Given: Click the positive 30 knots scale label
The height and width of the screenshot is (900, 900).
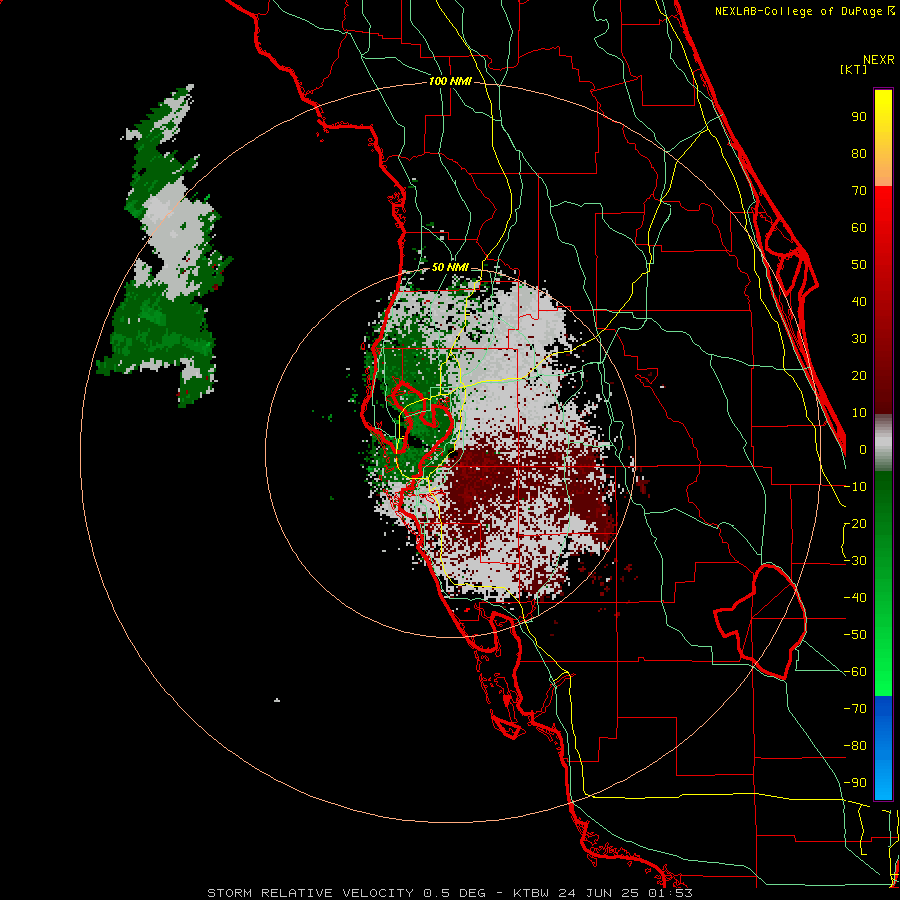Looking at the screenshot, I should click(x=859, y=339).
